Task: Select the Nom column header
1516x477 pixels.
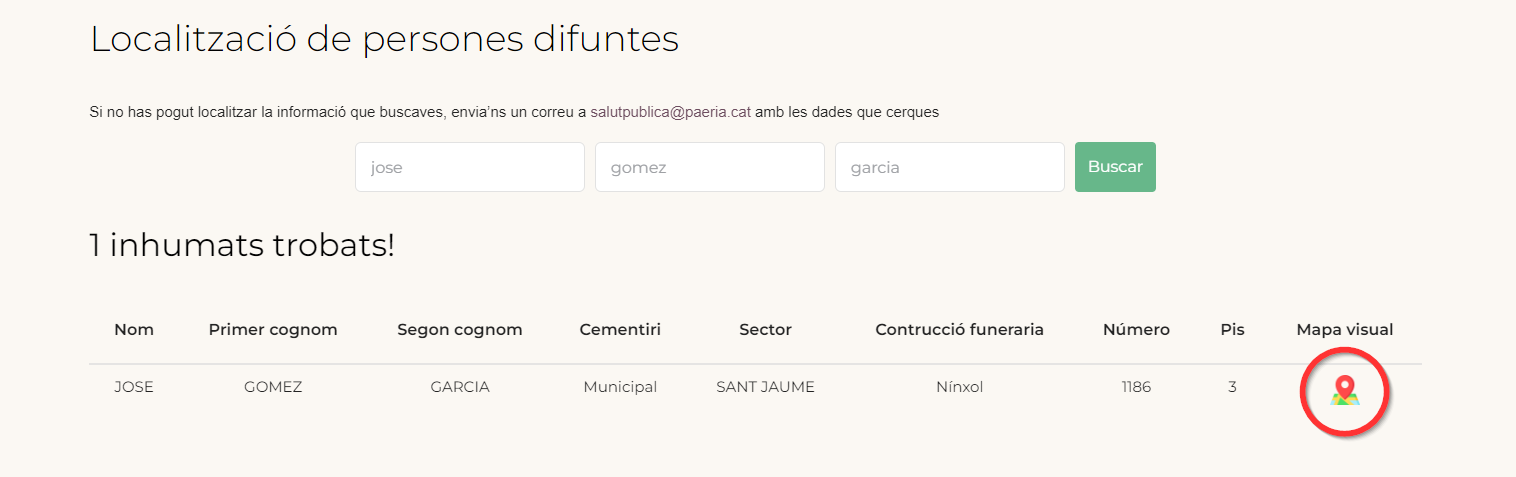Action: (x=134, y=329)
